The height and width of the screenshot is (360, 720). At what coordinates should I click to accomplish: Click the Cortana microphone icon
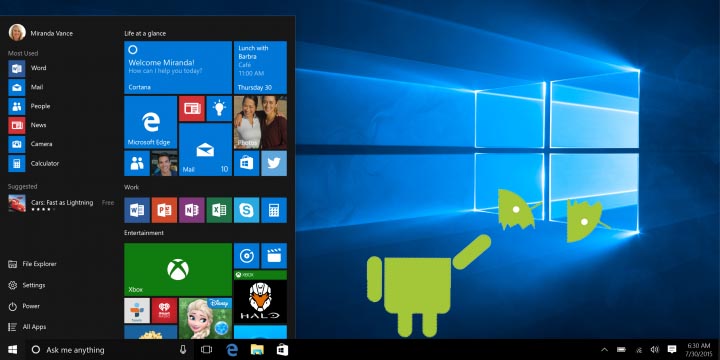(x=183, y=350)
